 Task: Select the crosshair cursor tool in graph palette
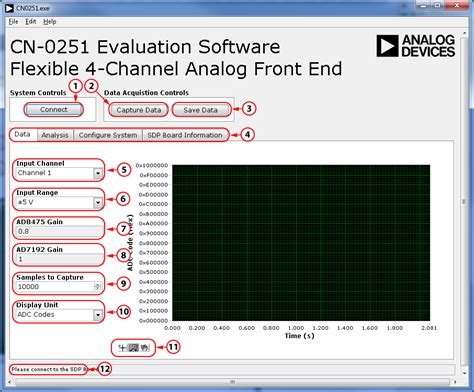tap(122, 348)
